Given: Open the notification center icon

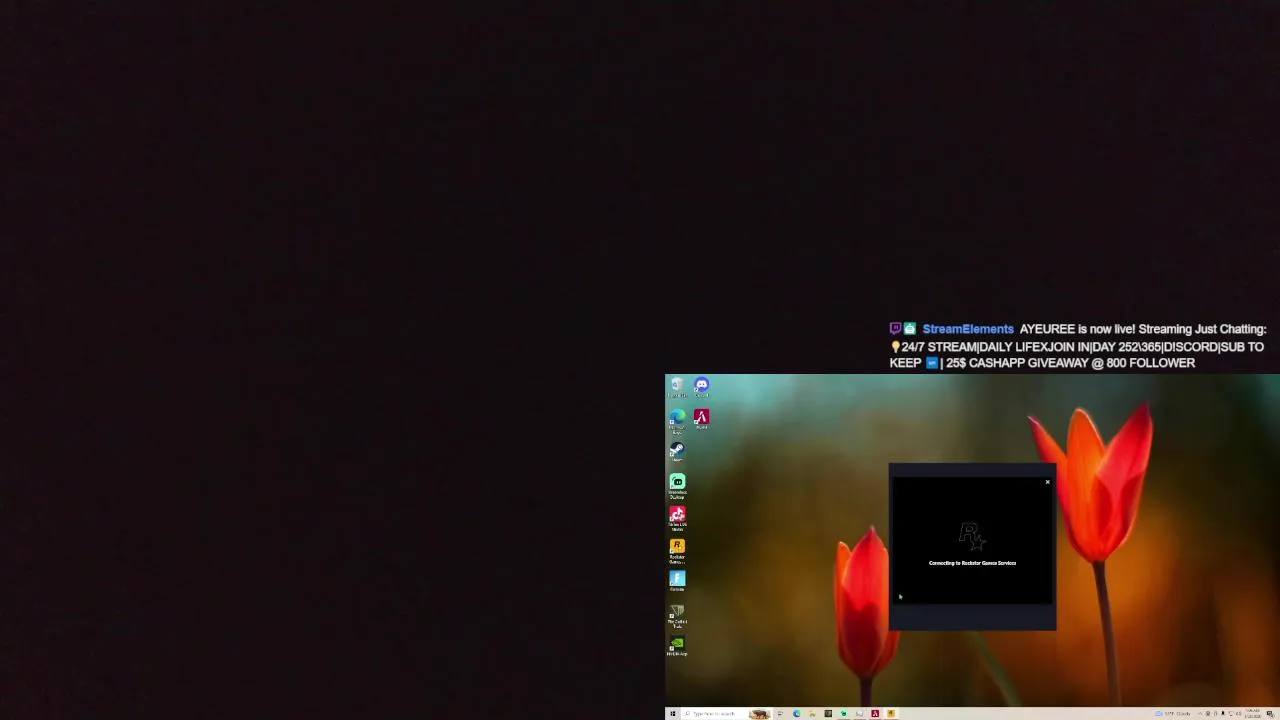Looking at the screenshot, I should click(x=1270, y=714).
